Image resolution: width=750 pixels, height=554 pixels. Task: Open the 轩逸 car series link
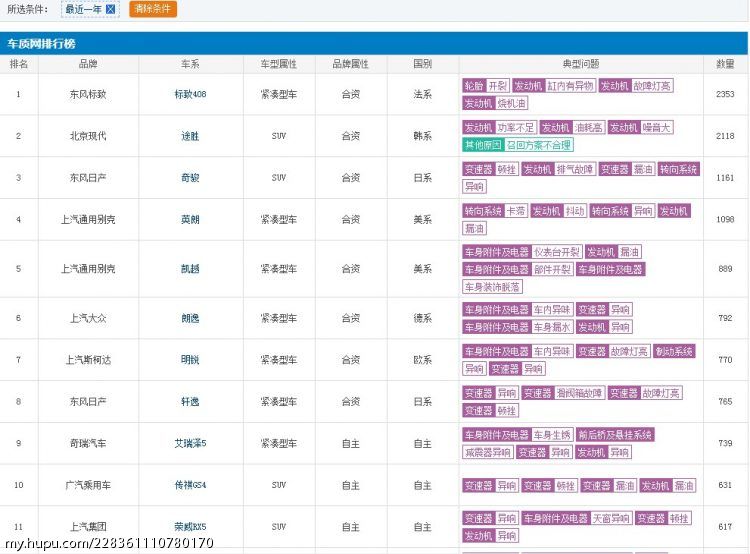click(190, 401)
